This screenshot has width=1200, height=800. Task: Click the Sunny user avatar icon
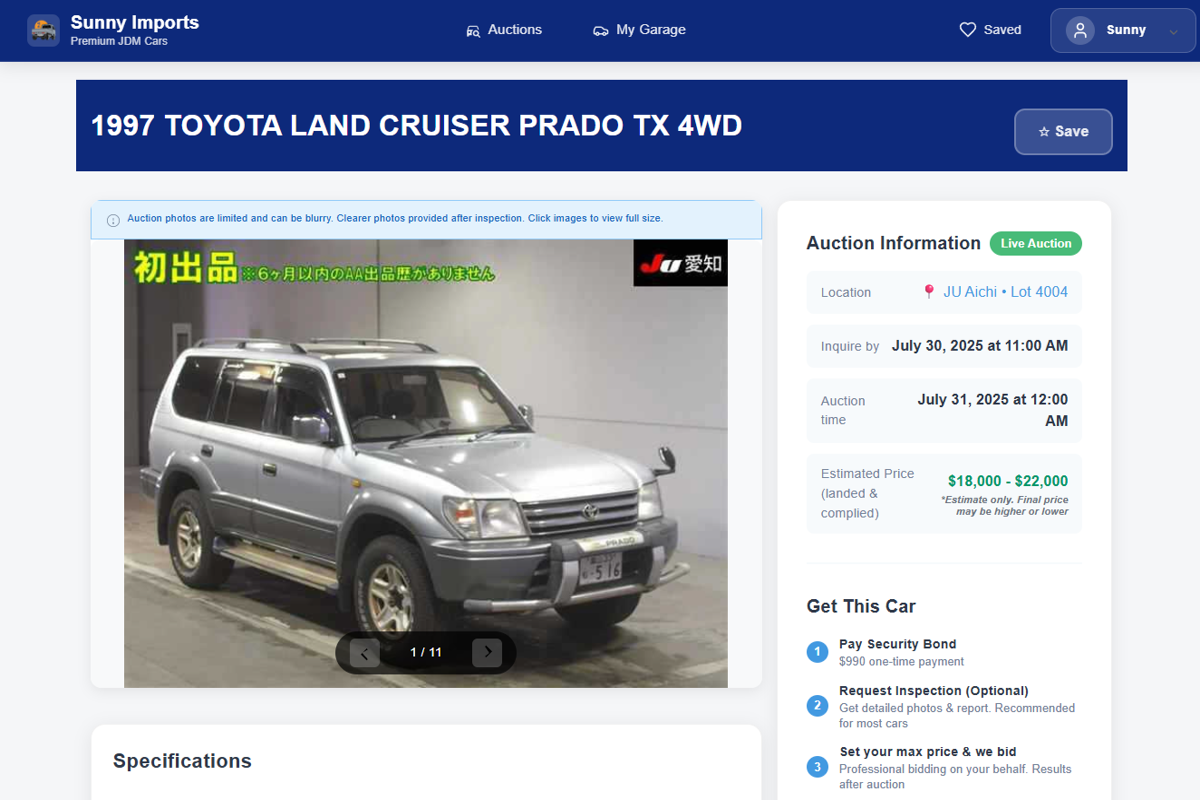tap(1080, 30)
